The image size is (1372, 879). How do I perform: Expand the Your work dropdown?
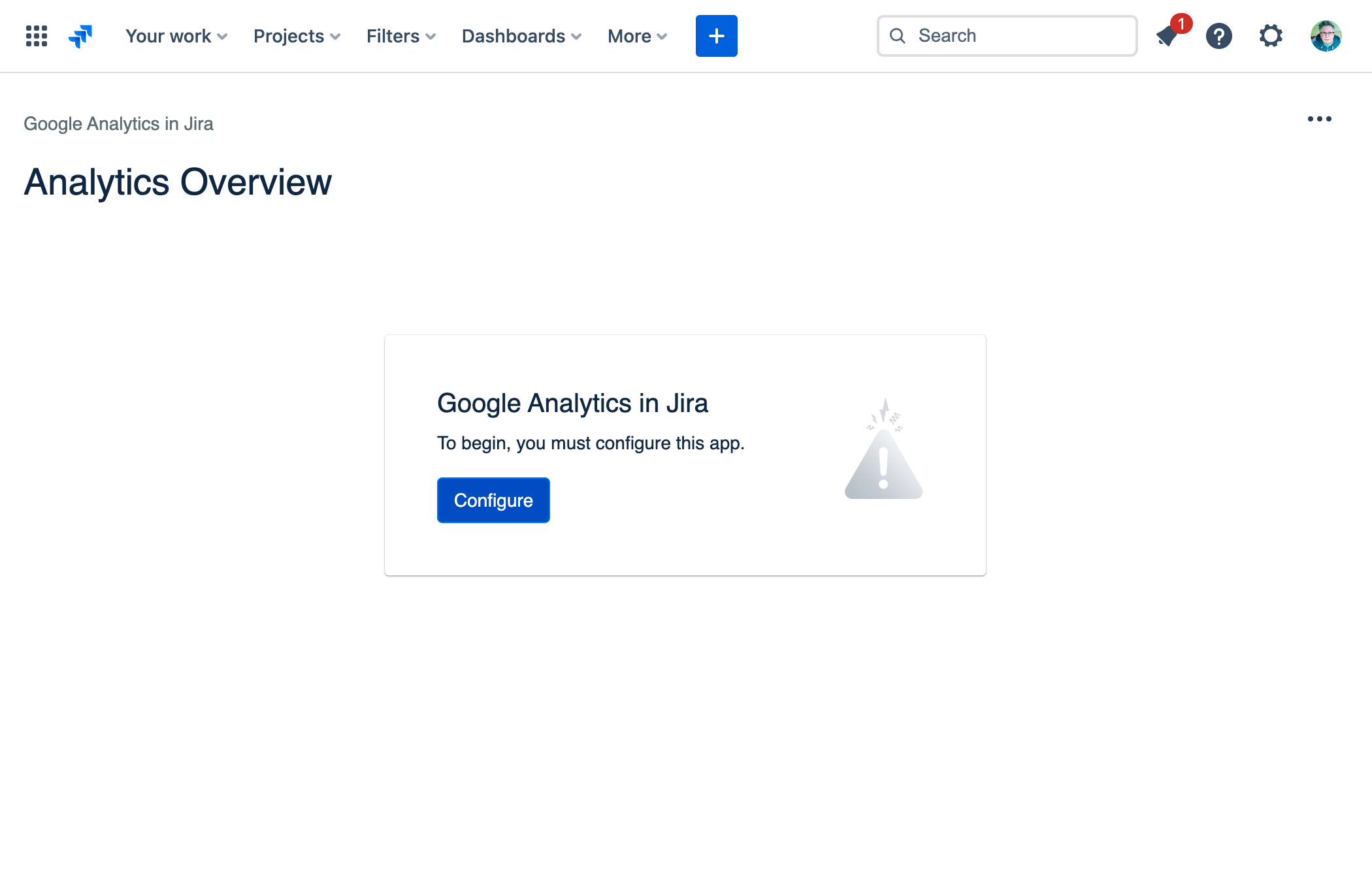click(176, 36)
